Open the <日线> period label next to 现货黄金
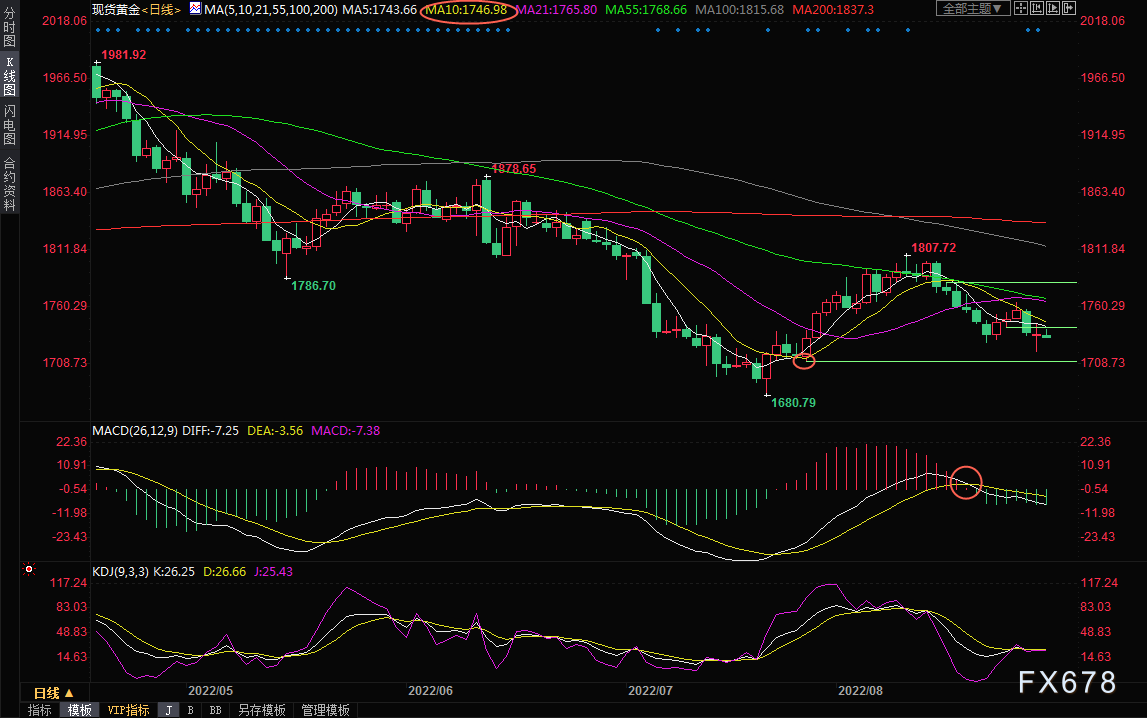This screenshot has height=718, width=1147. click(157, 9)
